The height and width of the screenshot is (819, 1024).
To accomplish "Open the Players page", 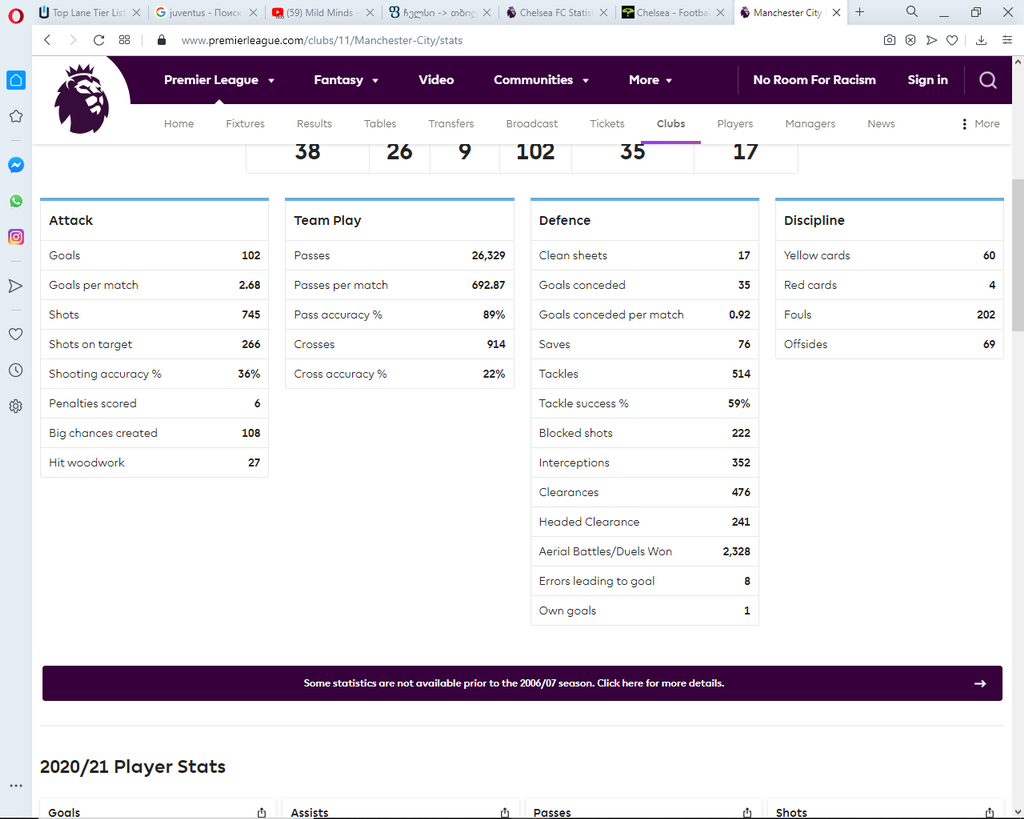I will (735, 123).
